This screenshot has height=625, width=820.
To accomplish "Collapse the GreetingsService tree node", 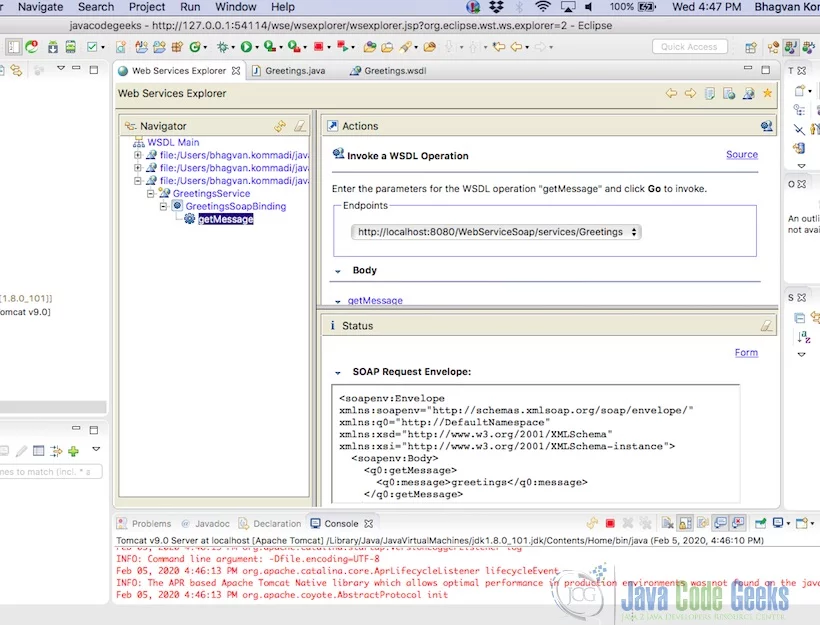I will pyautogui.click(x=151, y=193).
